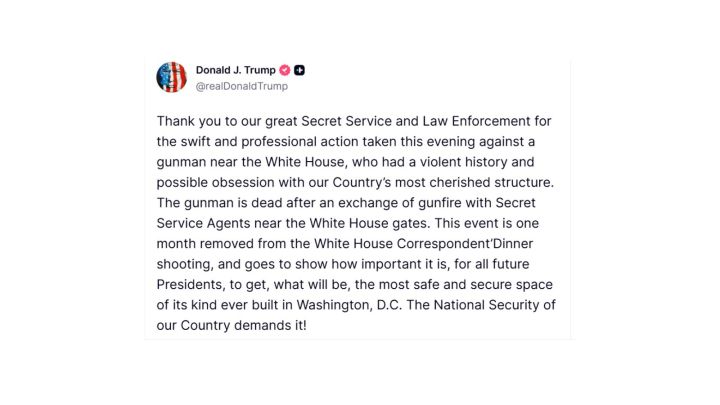Click the closing text "Country demands it!"
The width and height of the screenshot is (720, 405).
243,326
